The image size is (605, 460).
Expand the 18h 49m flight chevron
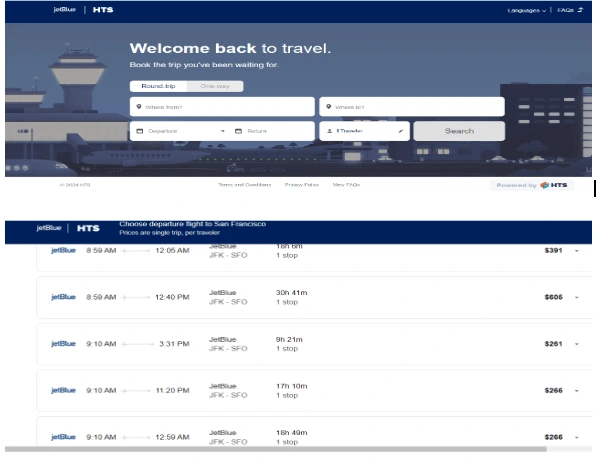tap(577, 438)
